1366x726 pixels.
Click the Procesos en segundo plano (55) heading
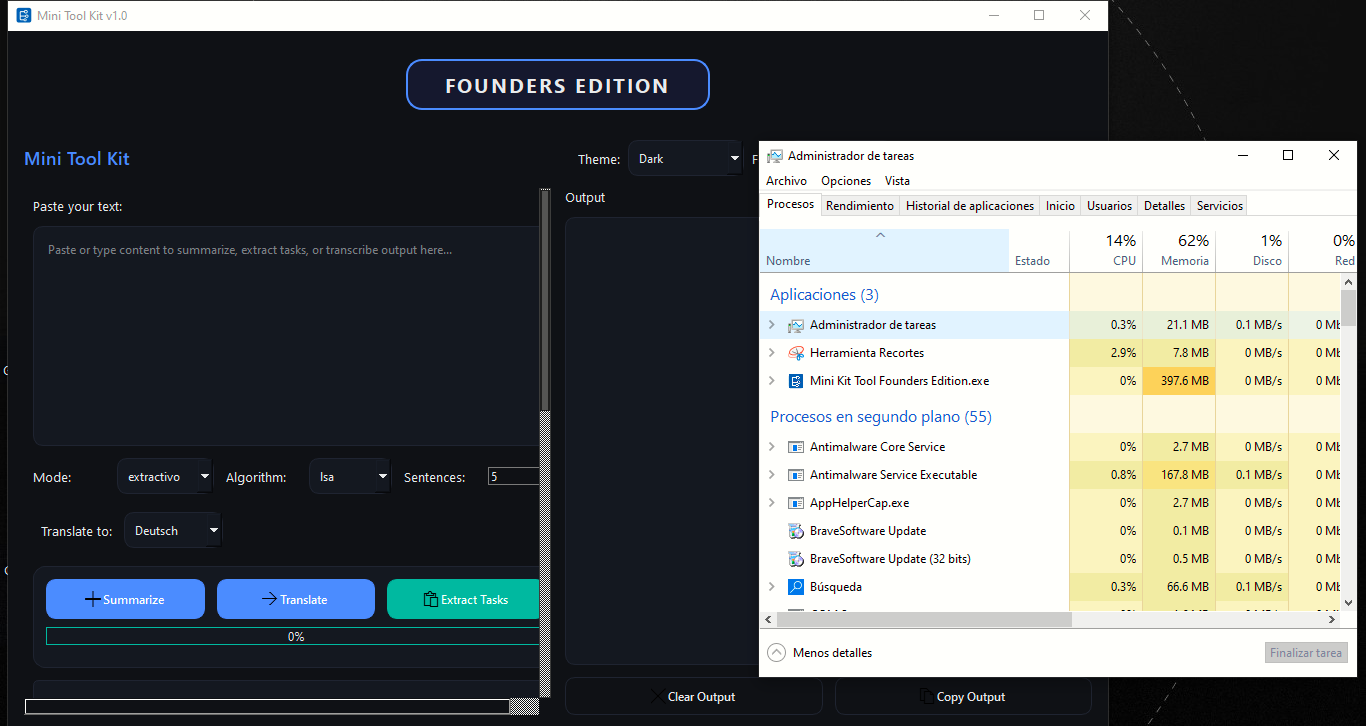tap(881, 416)
